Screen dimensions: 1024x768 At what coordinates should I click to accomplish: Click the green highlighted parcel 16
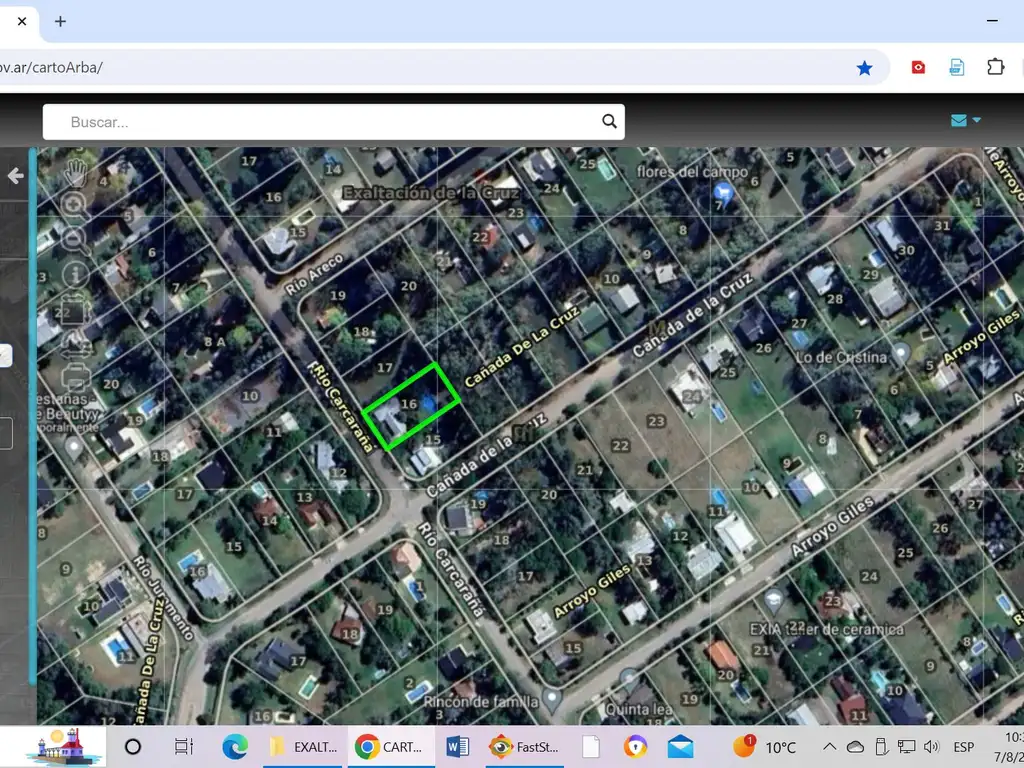(411, 406)
